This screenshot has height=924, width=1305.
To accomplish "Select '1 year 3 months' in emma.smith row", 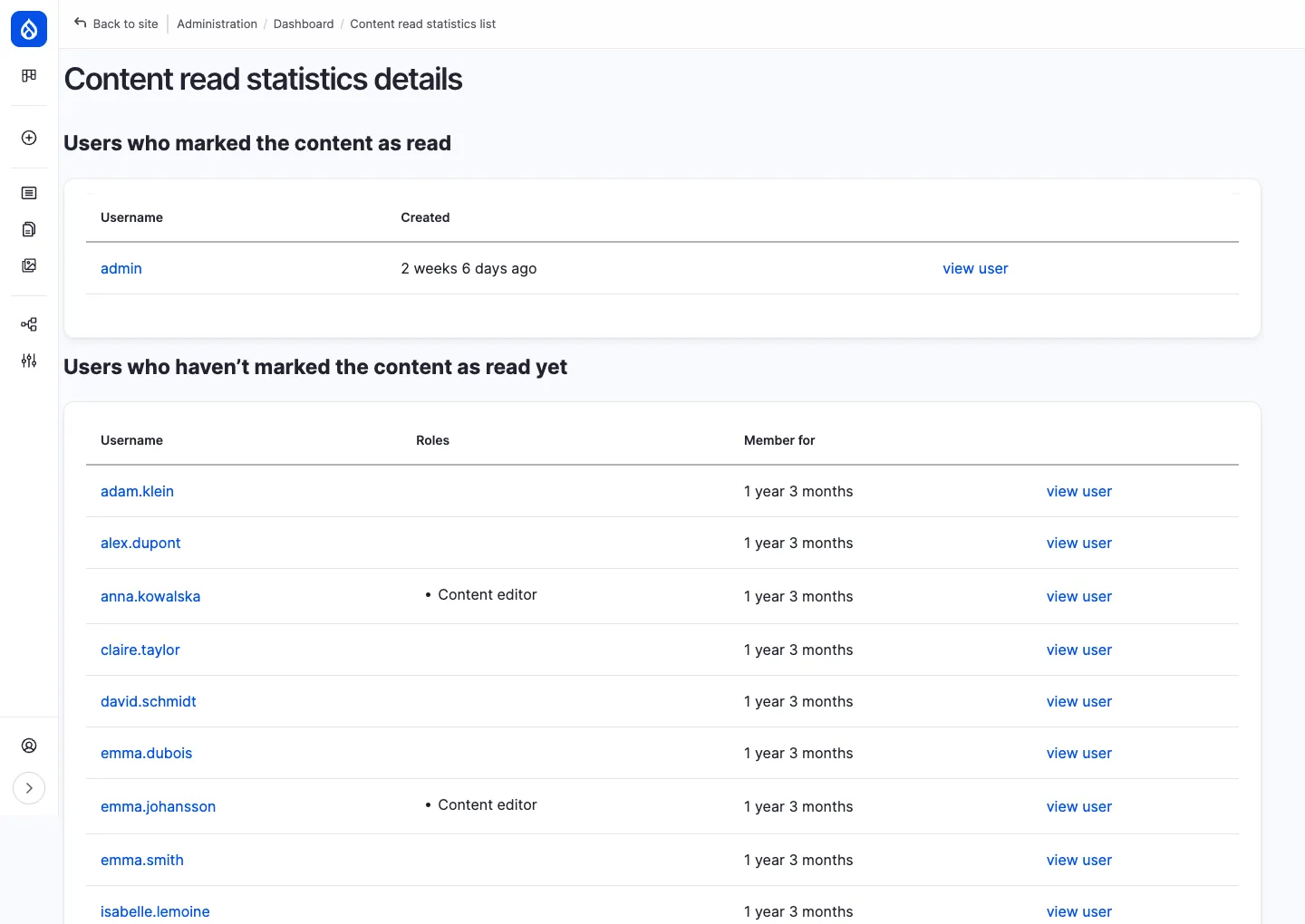I will [798, 860].
